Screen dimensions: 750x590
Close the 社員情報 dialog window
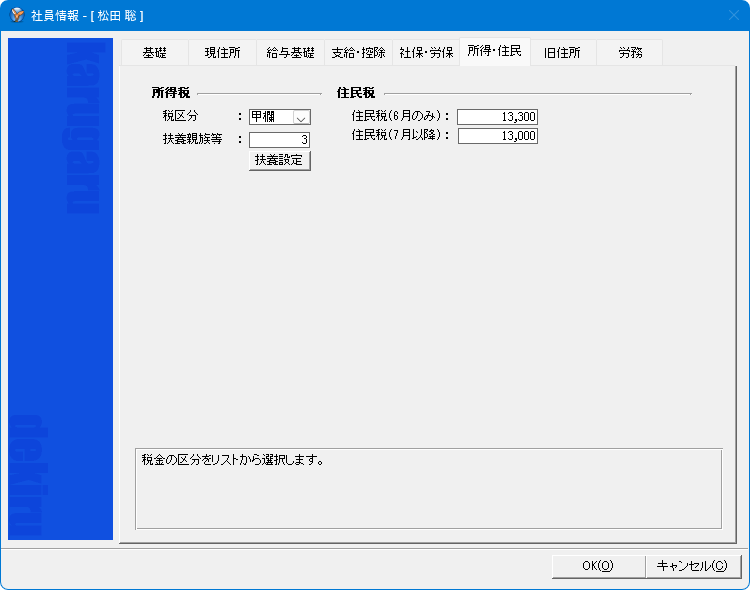click(731, 15)
